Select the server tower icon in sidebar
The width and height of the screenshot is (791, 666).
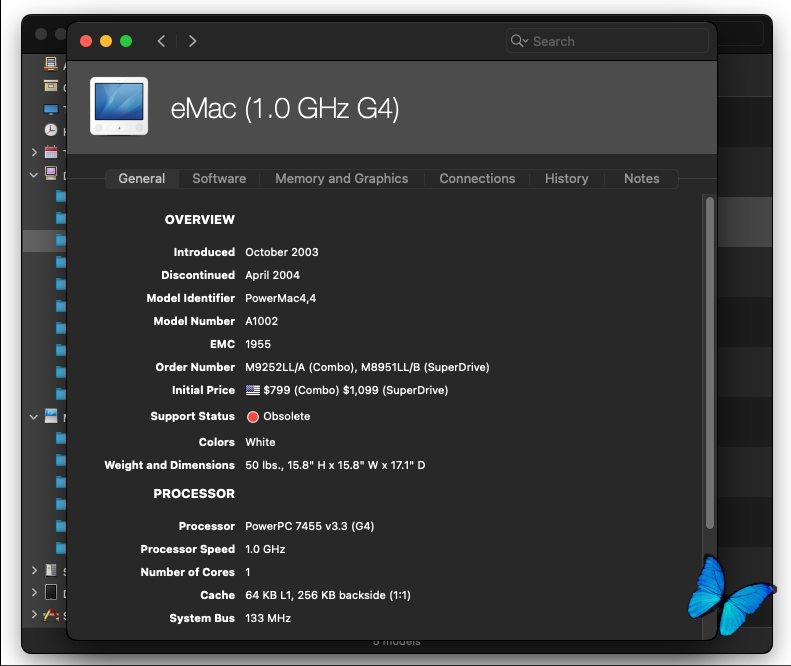click(50, 570)
